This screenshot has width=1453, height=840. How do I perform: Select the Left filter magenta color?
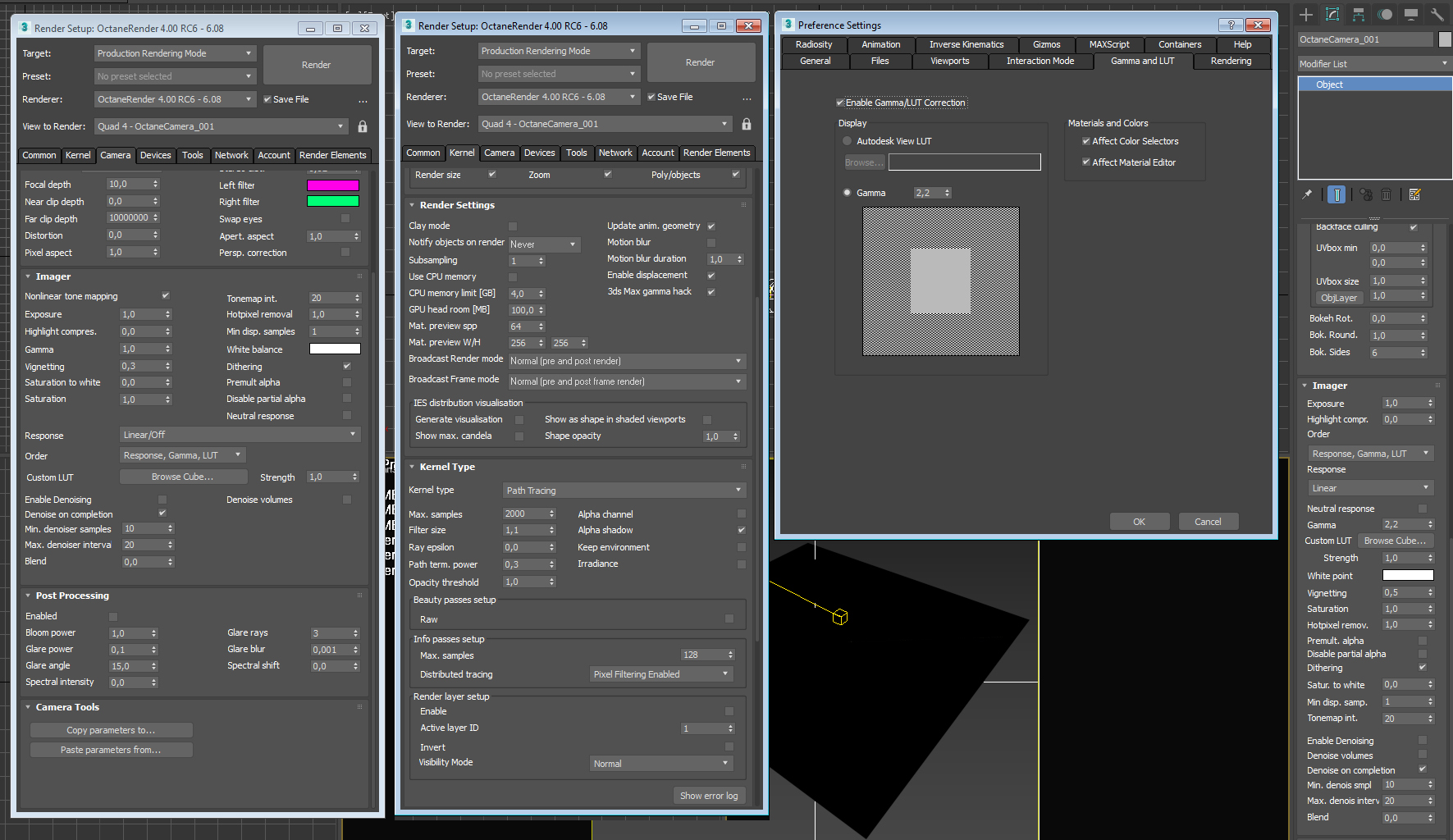tap(333, 185)
